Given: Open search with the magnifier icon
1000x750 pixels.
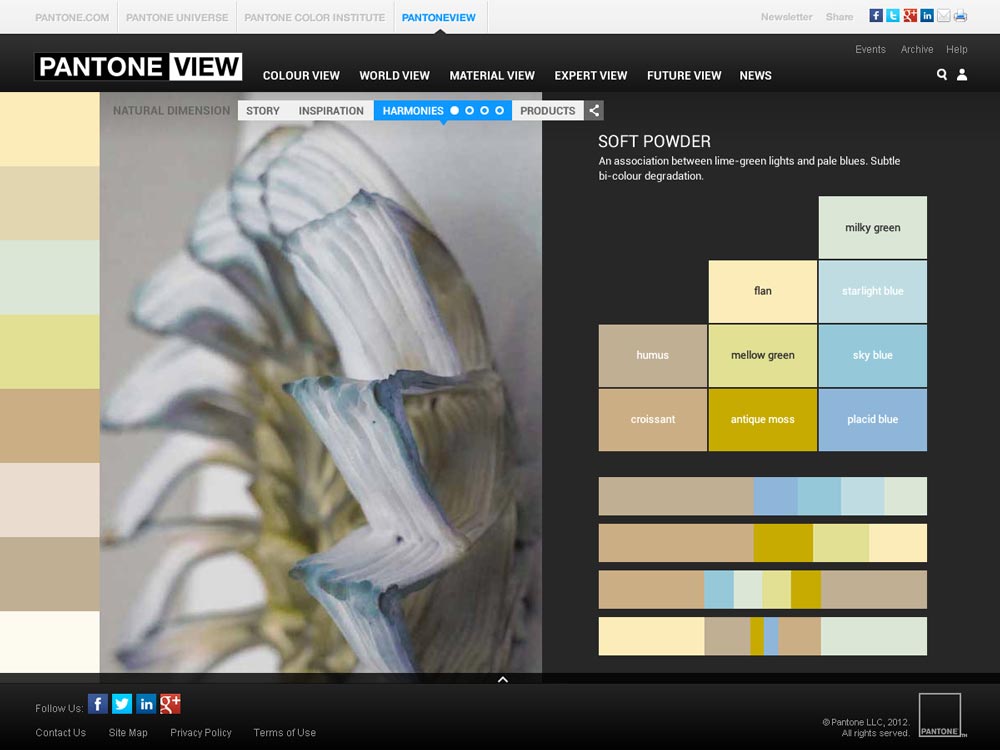Looking at the screenshot, I should tap(941, 75).
